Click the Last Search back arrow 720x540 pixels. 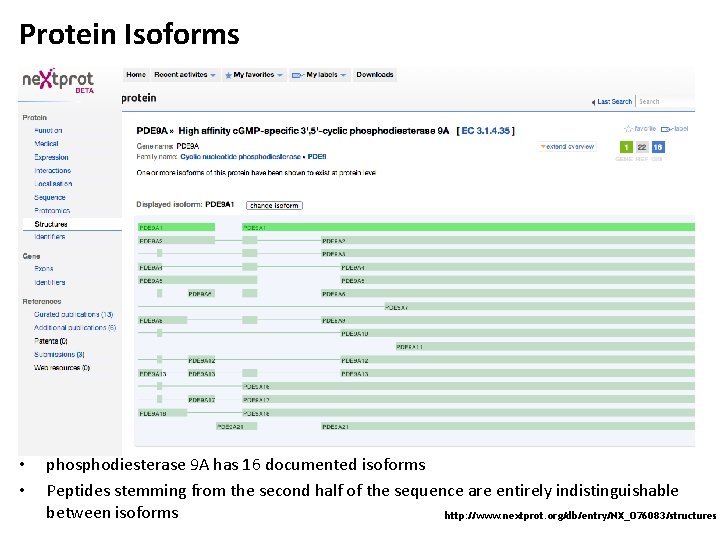pyautogui.click(x=593, y=102)
